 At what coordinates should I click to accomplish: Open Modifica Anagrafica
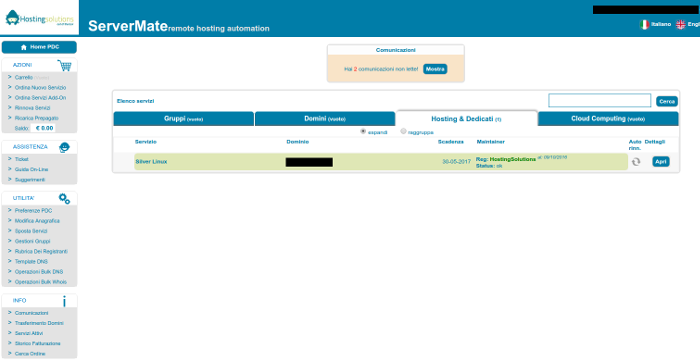click(x=37, y=221)
